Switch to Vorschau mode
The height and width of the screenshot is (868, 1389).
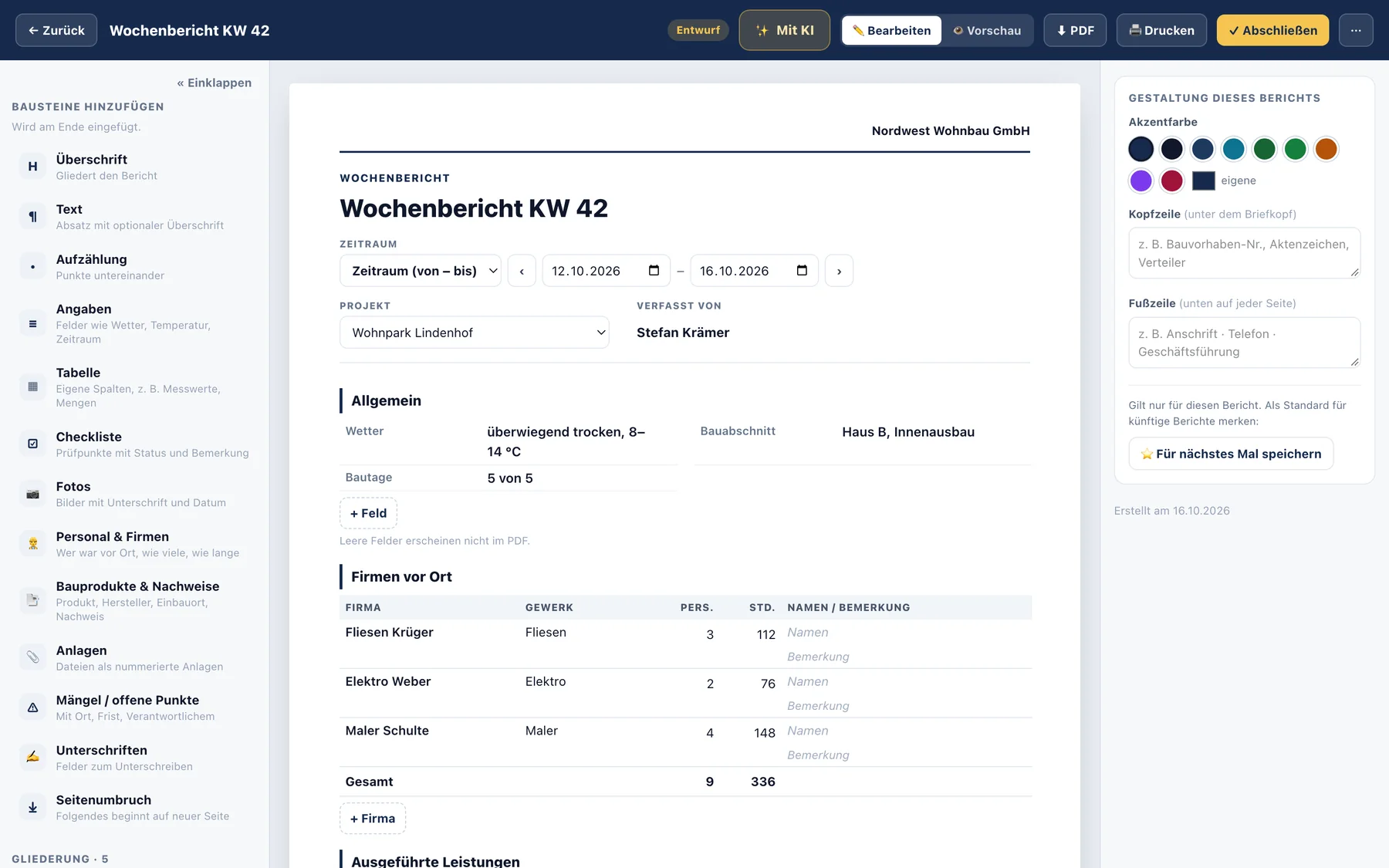click(987, 30)
